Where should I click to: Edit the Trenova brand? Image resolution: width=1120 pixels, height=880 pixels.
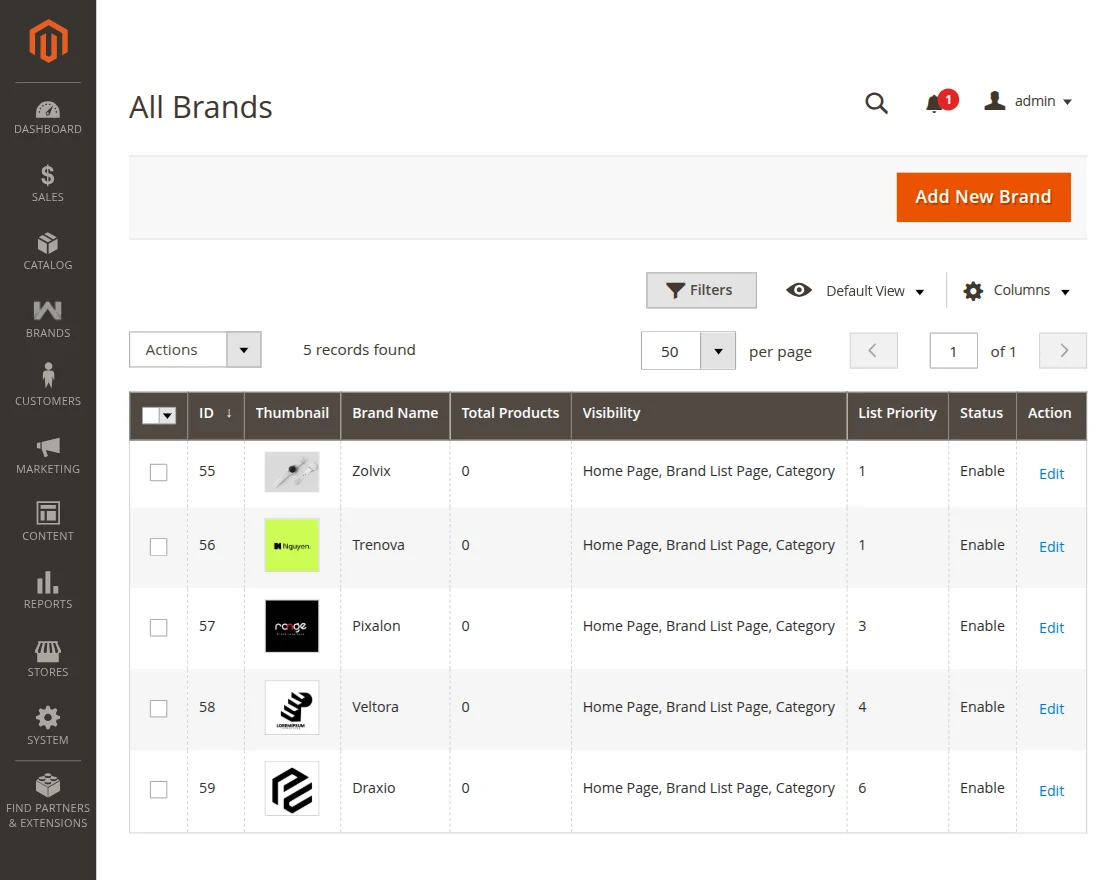pyautogui.click(x=1051, y=546)
